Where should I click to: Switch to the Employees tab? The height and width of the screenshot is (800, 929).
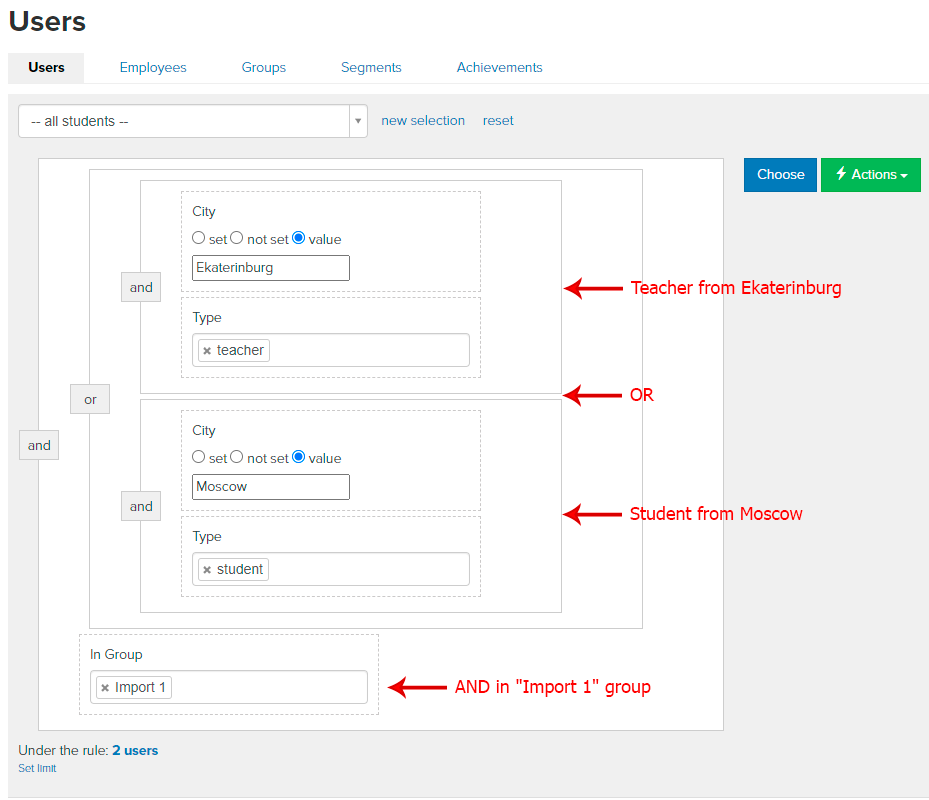click(153, 68)
